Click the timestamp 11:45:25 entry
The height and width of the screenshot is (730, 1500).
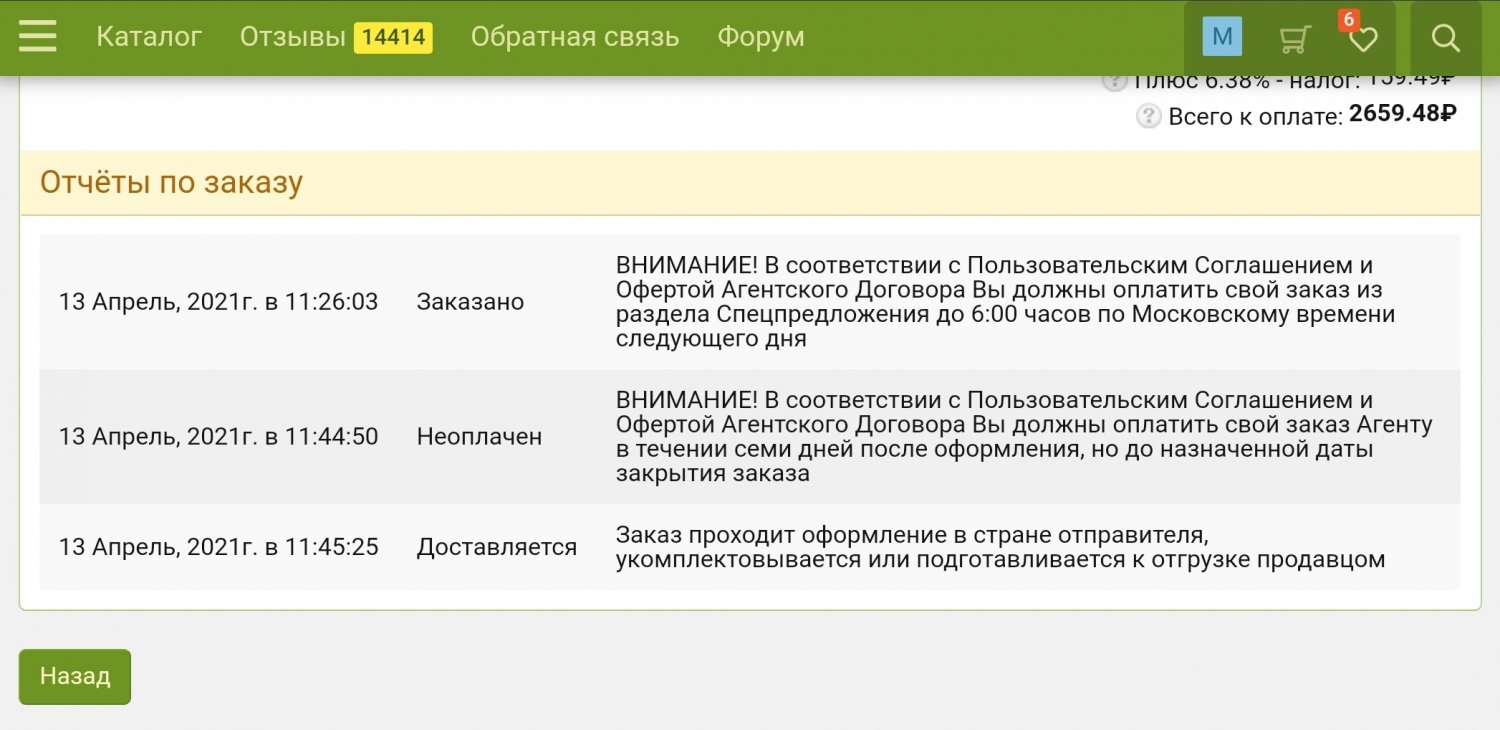[218, 547]
